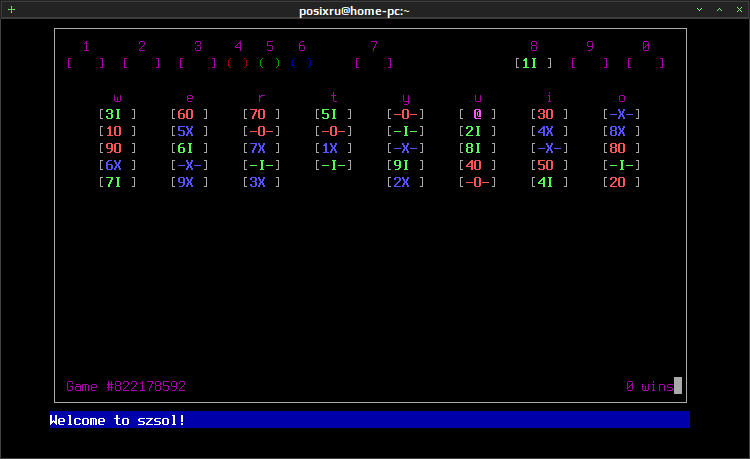Click the window title posixru@home-pc:~
750x459 pixels.
[x=354, y=11]
